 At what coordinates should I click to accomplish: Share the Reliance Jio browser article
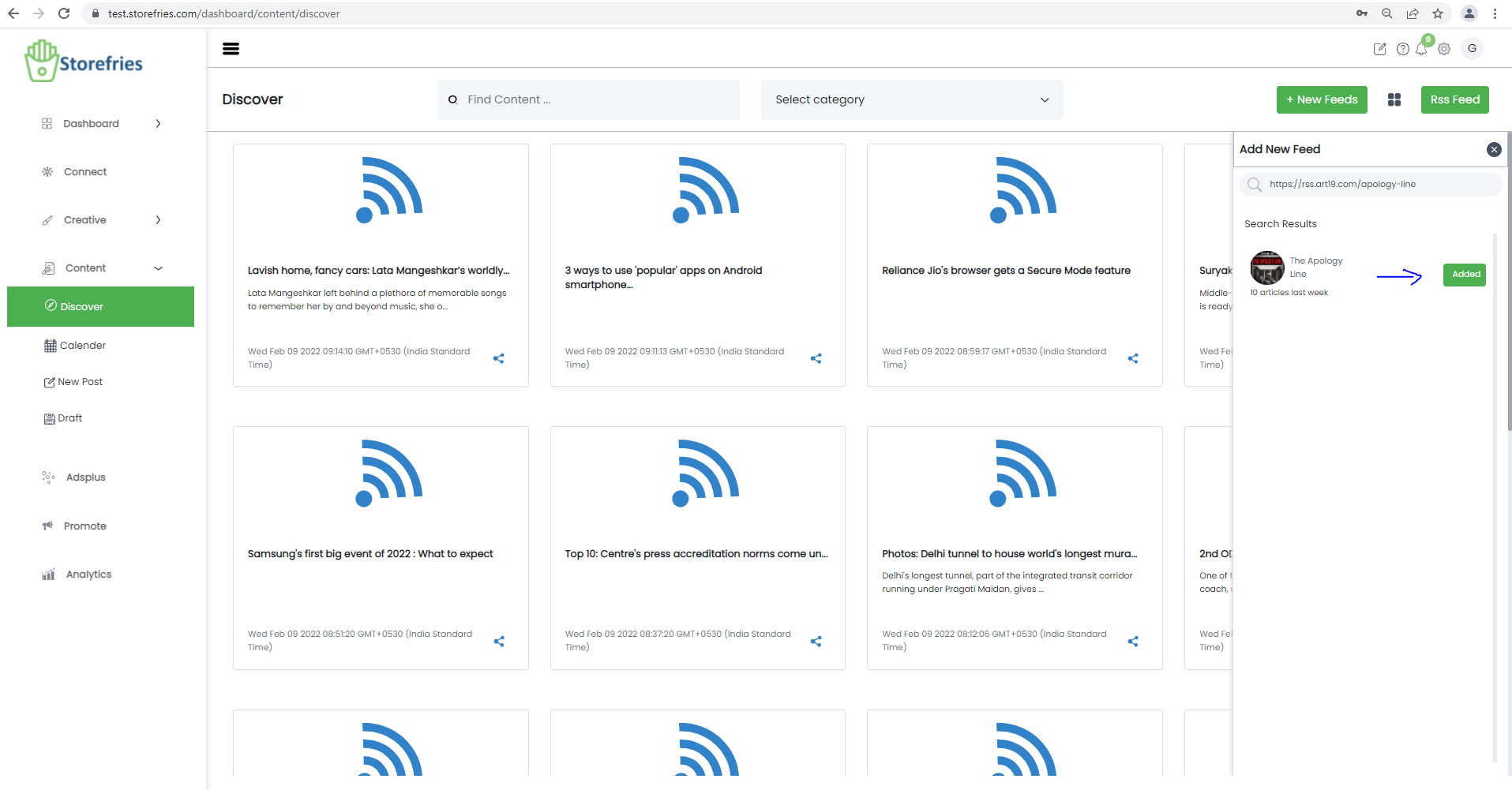[x=1133, y=358]
